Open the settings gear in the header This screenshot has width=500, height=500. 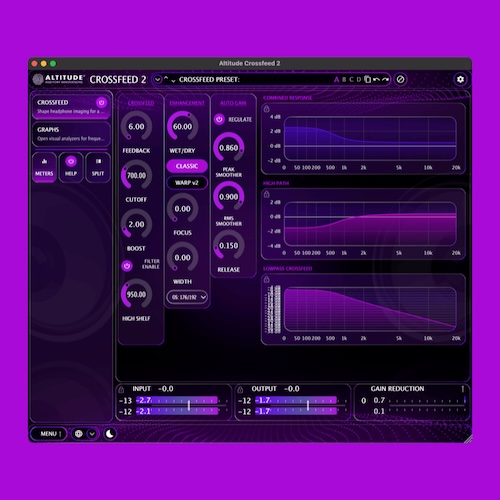click(x=460, y=79)
